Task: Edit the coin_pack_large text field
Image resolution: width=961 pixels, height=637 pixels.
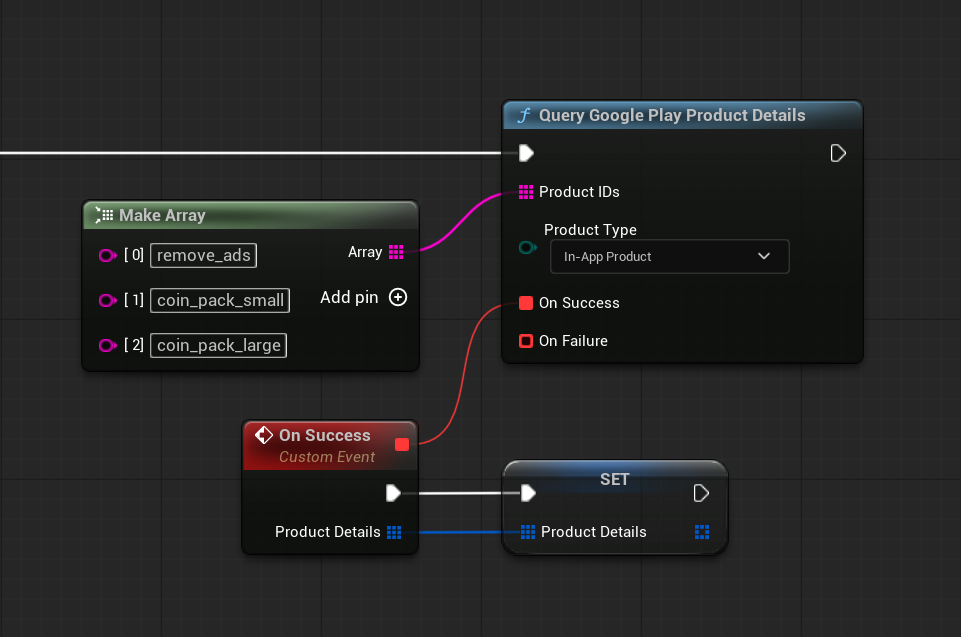Action: coord(218,346)
